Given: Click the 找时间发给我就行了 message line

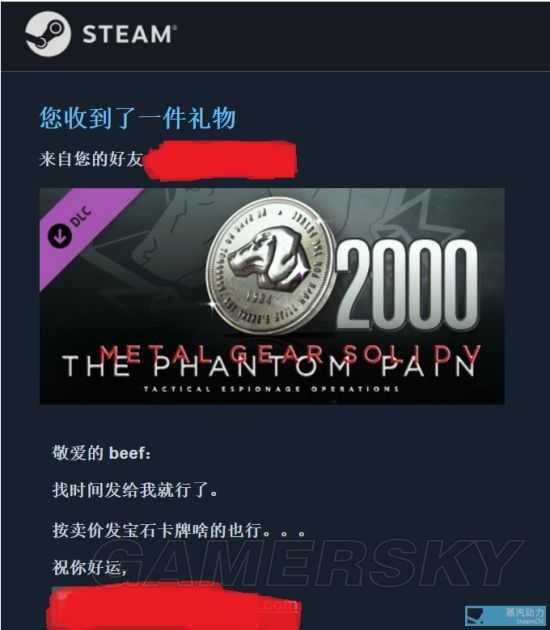Looking at the screenshot, I should (135, 490).
